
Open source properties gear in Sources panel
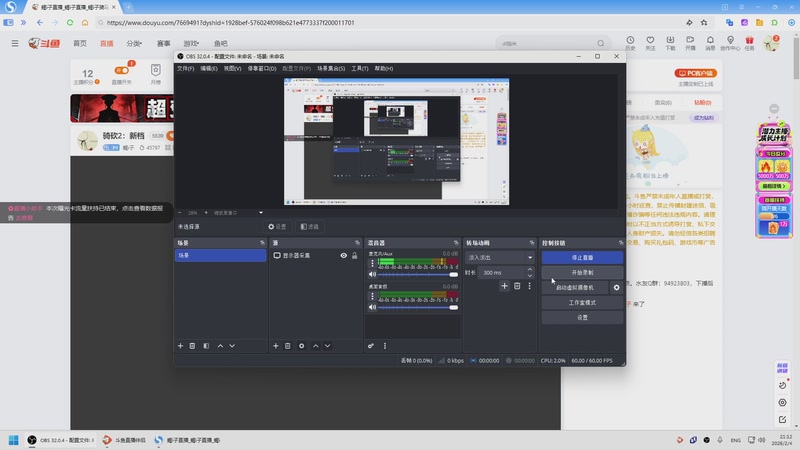[x=301, y=346]
